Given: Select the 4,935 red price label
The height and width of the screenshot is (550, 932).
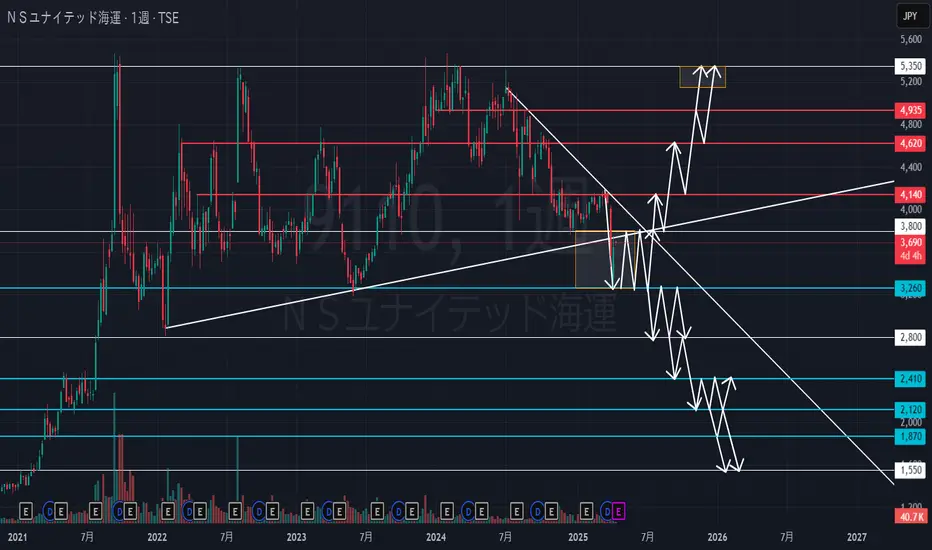Looking at the screenshot, I should point(910,110).
